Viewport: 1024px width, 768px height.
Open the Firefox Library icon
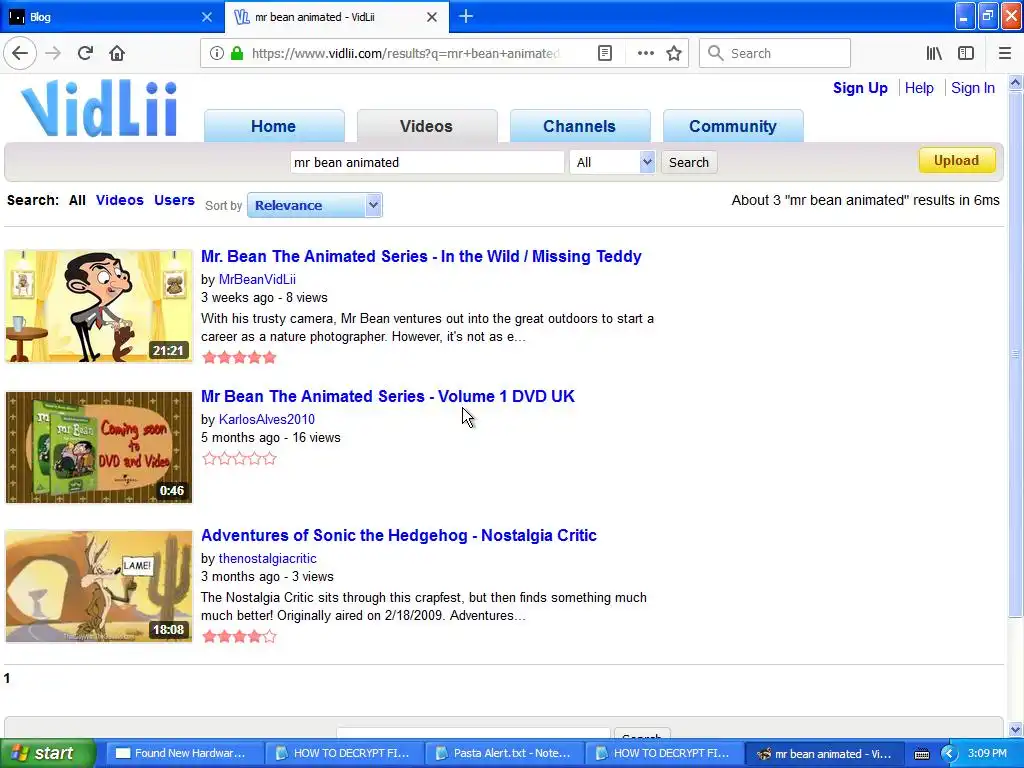click(934, 54)
